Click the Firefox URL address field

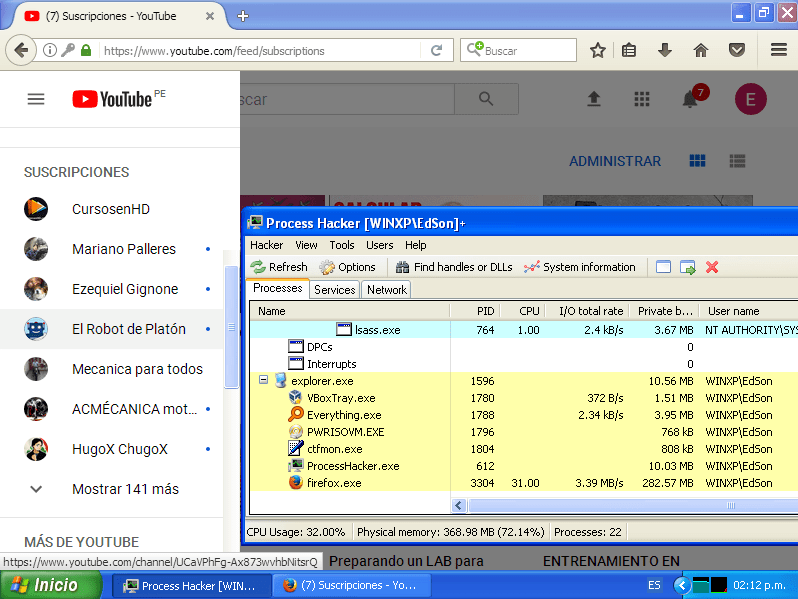[x=260, y=51]
